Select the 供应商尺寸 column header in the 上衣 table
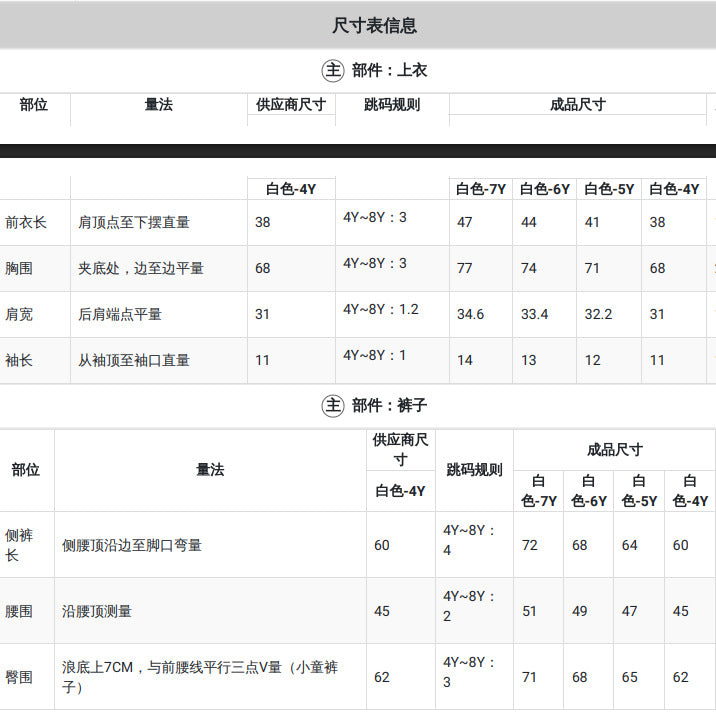This screenshot has width=716, height=716. (x=291, y=105)
